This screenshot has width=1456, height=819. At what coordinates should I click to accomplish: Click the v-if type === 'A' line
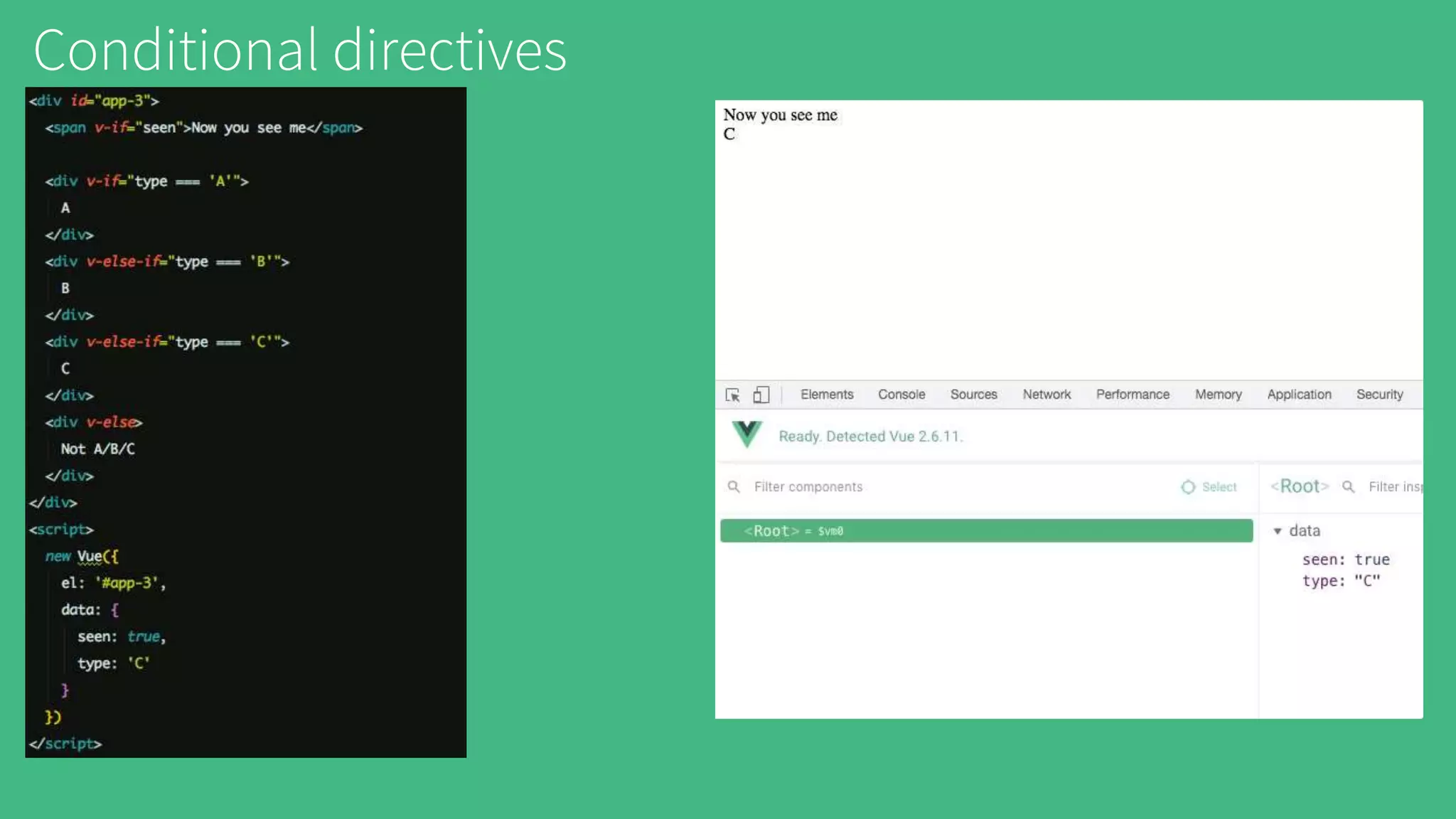pyautogui.click(x=147, y=181)
